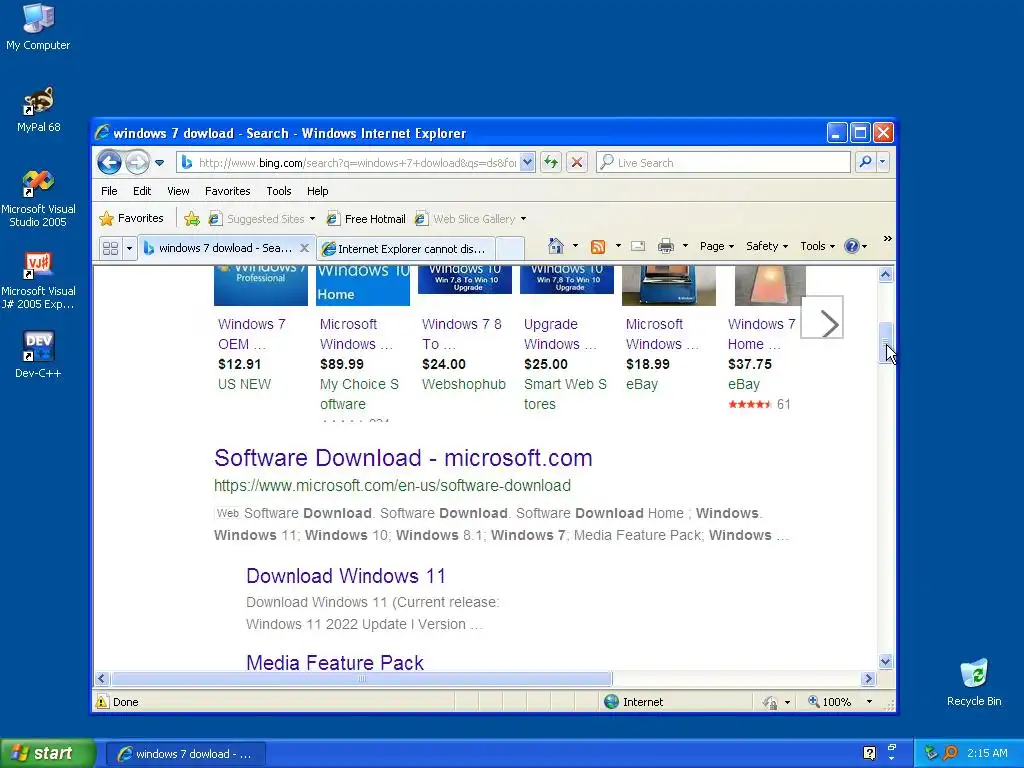Click vertical scrollbar up arrow
This screenshot has height=768, width=1024.
(886, 274)
